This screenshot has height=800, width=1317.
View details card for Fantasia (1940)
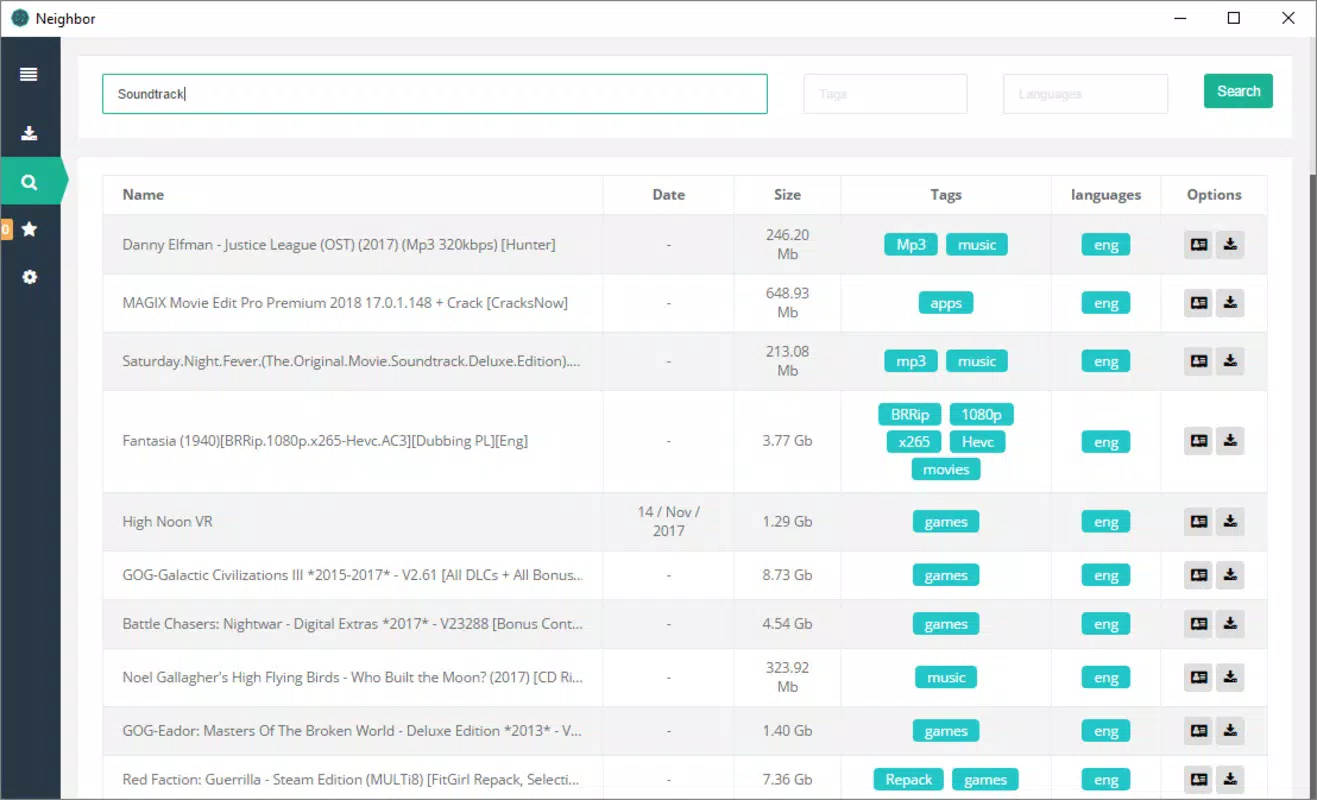(x=1198, y=441)
